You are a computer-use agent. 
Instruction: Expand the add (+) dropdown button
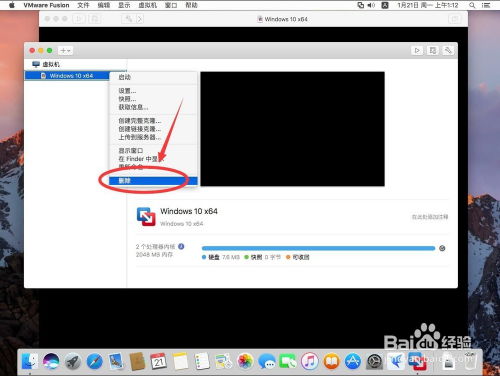[x=65, y=51]
